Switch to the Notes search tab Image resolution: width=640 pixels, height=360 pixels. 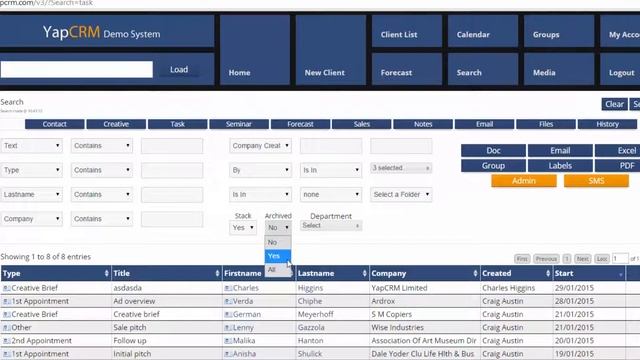coord(423,124)
